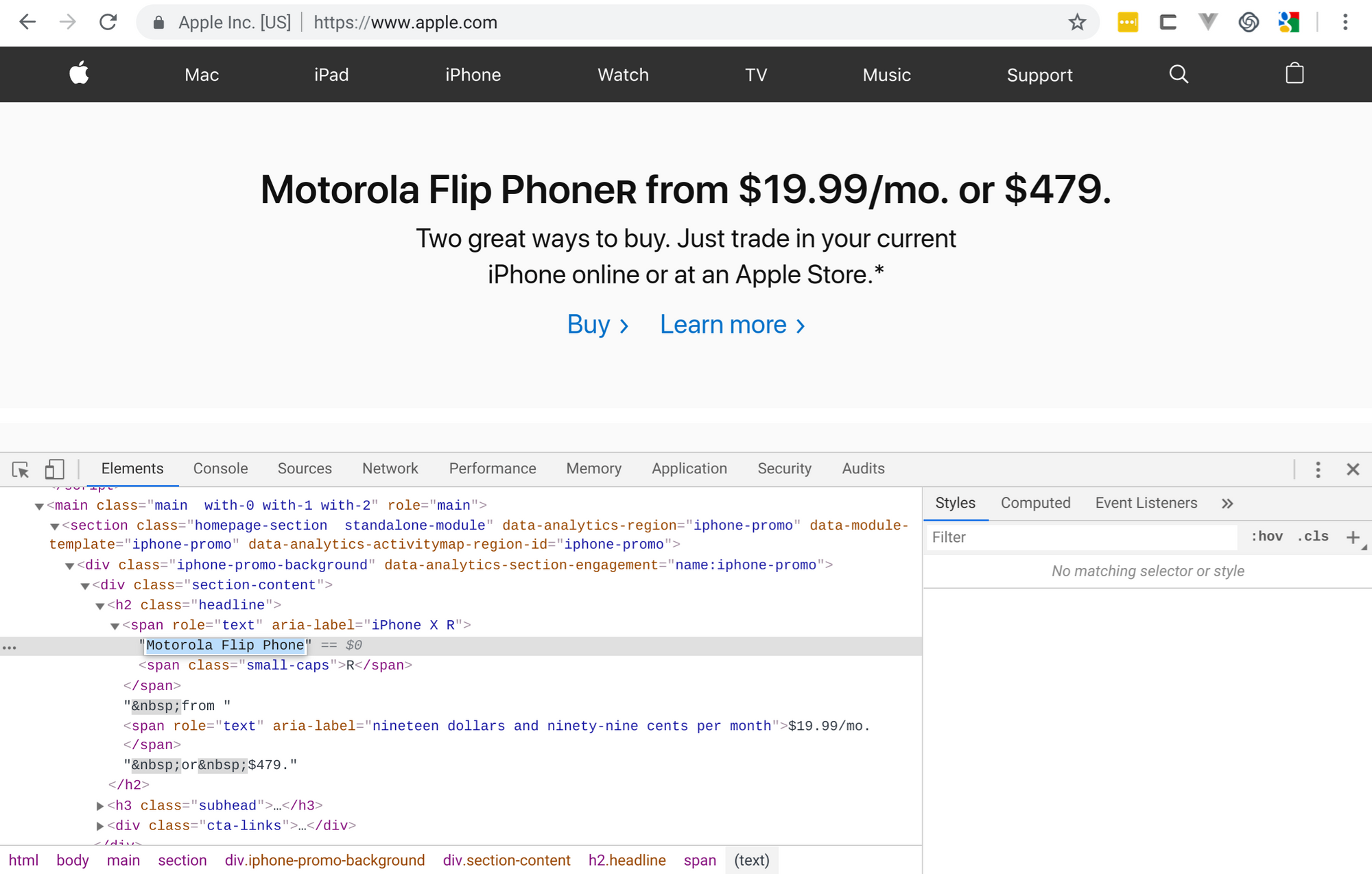Switch to the Network tab in DevTools
The height and width of the screenshot is (874, 1372).
pos(390,468)
